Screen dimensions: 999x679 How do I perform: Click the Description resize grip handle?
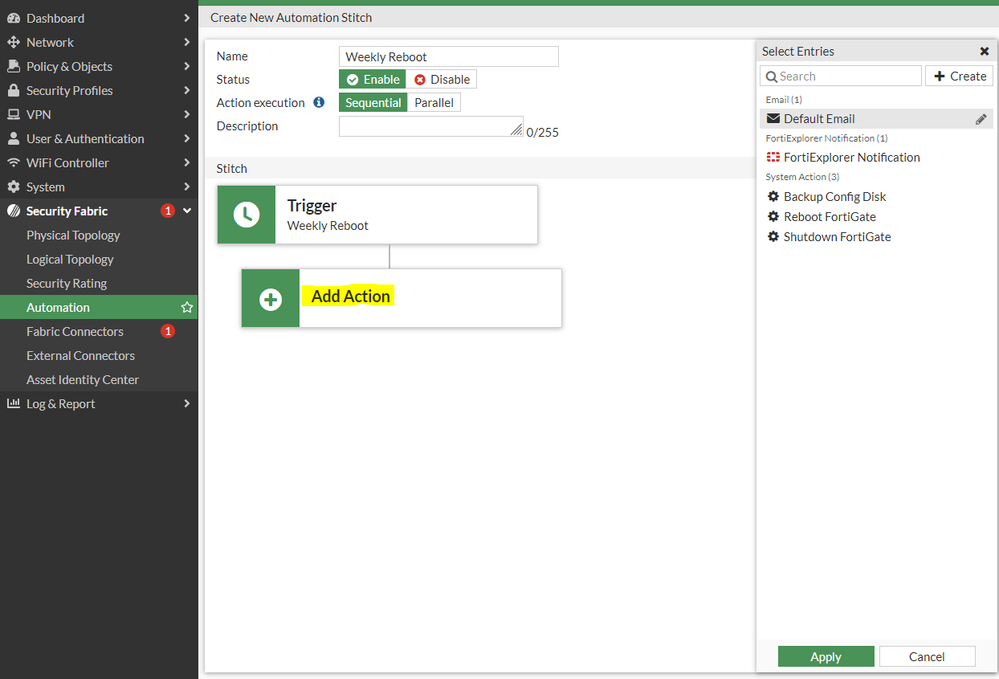(x=517, y=130)
